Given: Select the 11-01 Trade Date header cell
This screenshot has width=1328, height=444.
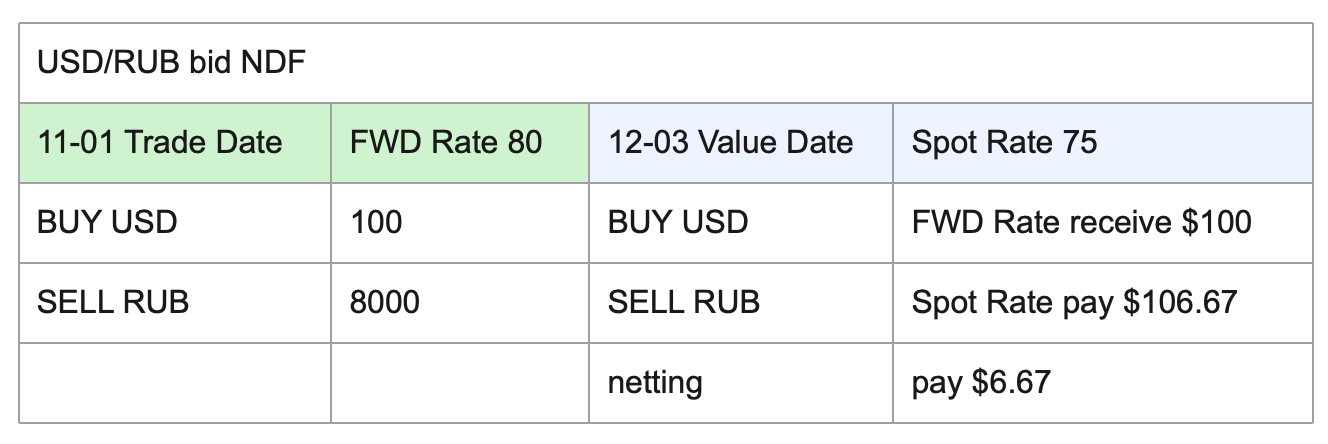Looking at the screenshot, I should point(159,142).
